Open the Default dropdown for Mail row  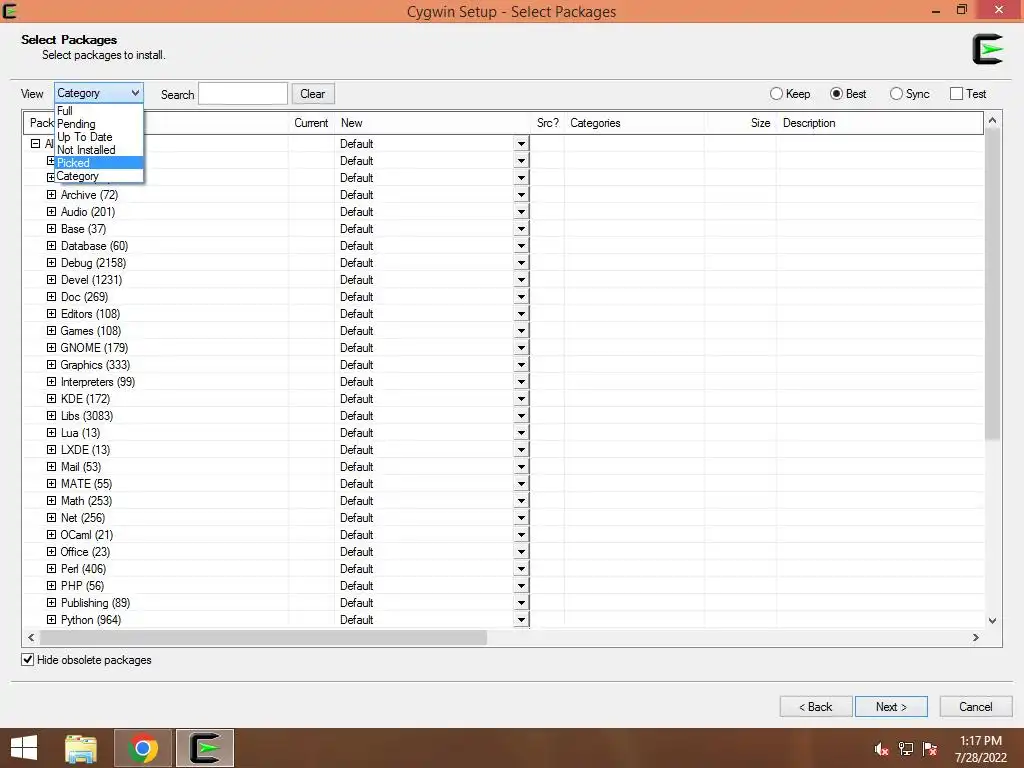(521, 467)
